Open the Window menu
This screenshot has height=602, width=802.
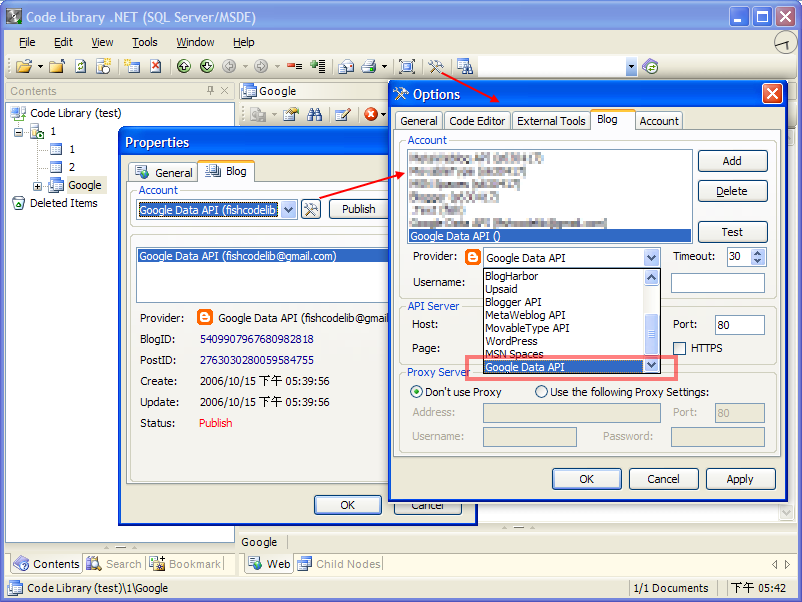195,42
